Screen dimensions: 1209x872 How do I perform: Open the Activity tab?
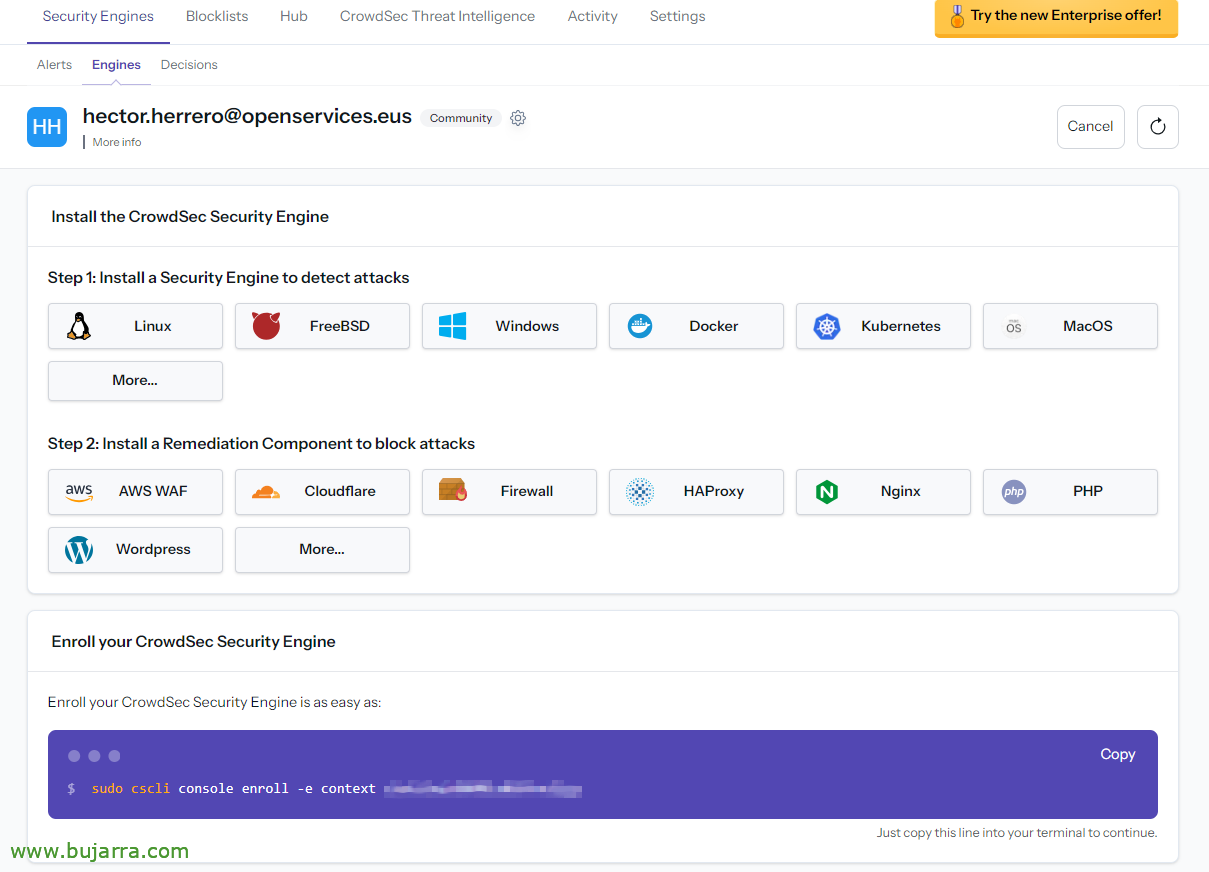592,16
